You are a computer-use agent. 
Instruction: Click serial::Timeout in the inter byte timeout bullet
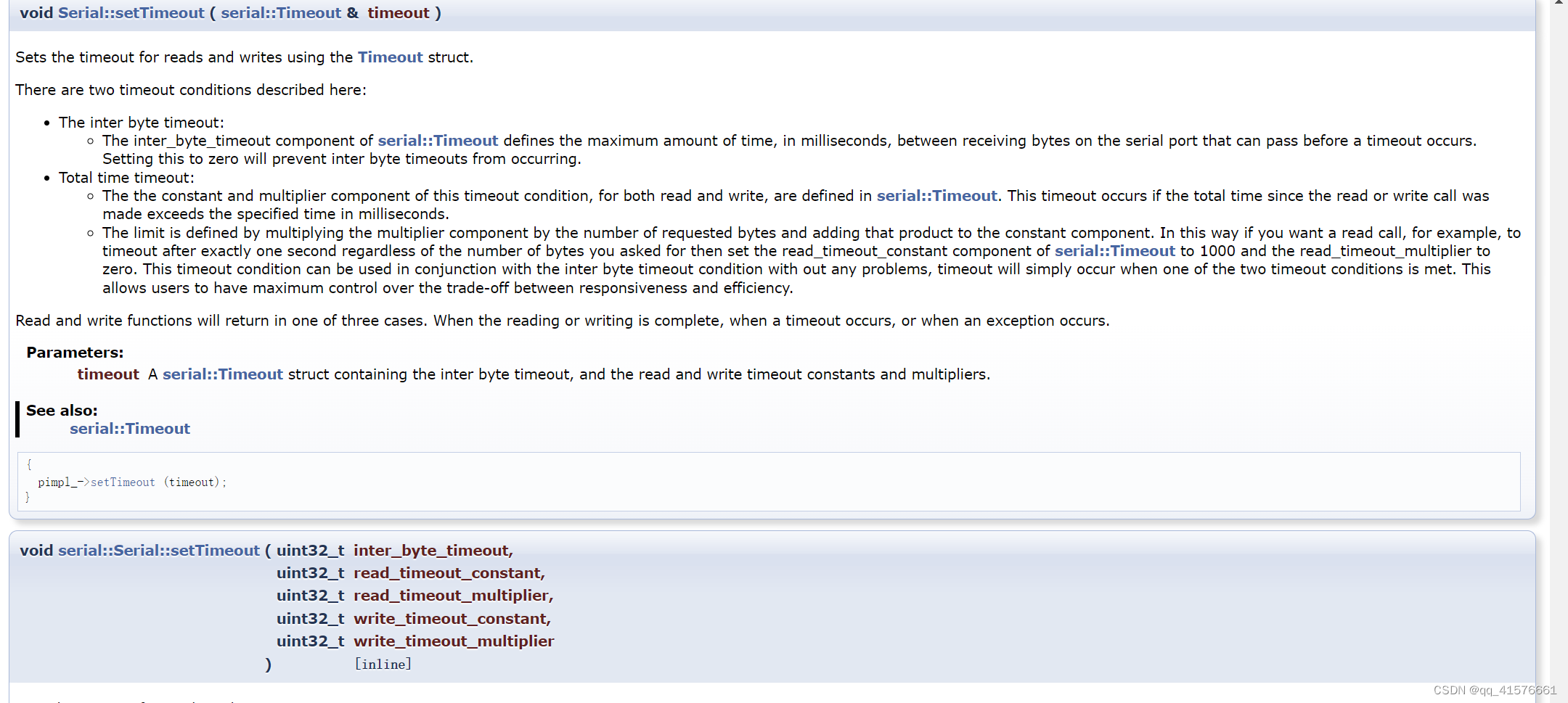[437, 140]
